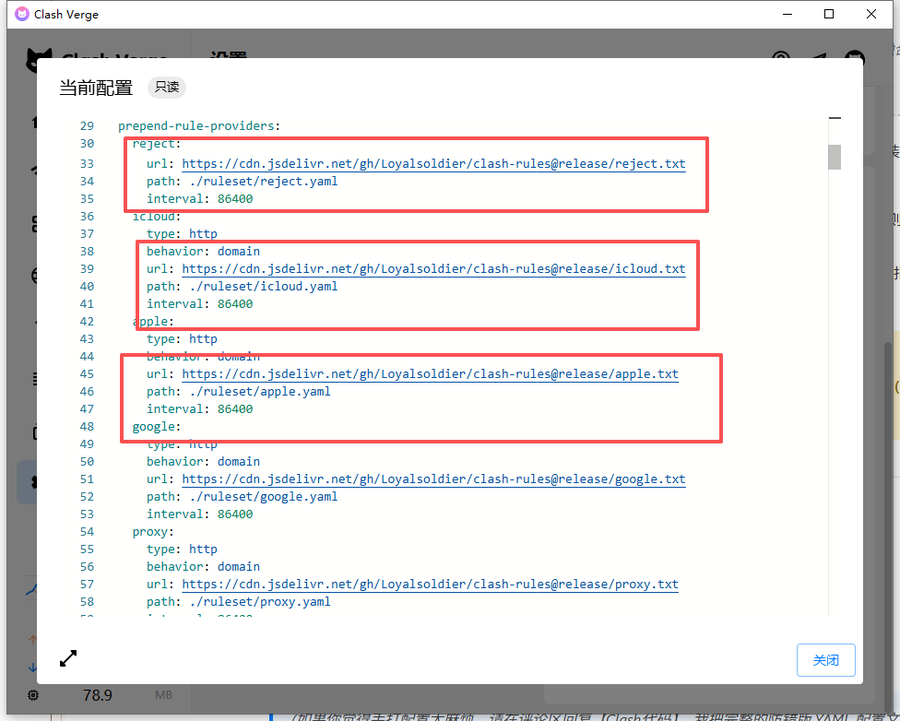
Task: Open the reject.txt rule URL
Action: 433,164
